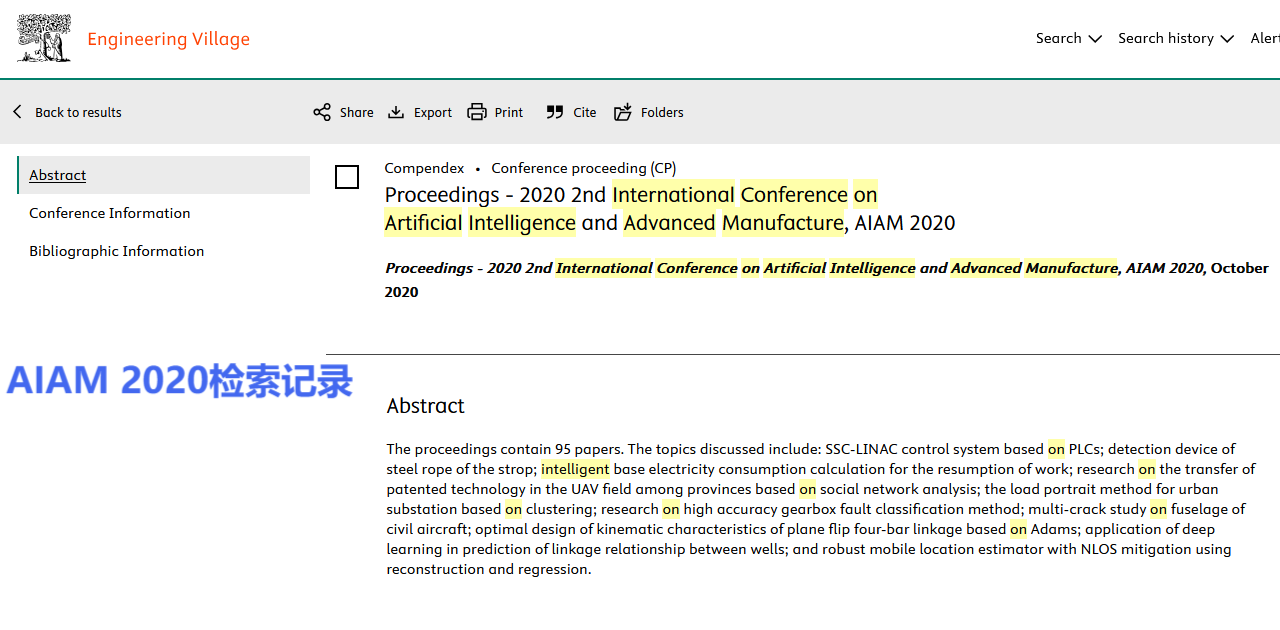Open the Alerts menu at top right

[1264, 38]
